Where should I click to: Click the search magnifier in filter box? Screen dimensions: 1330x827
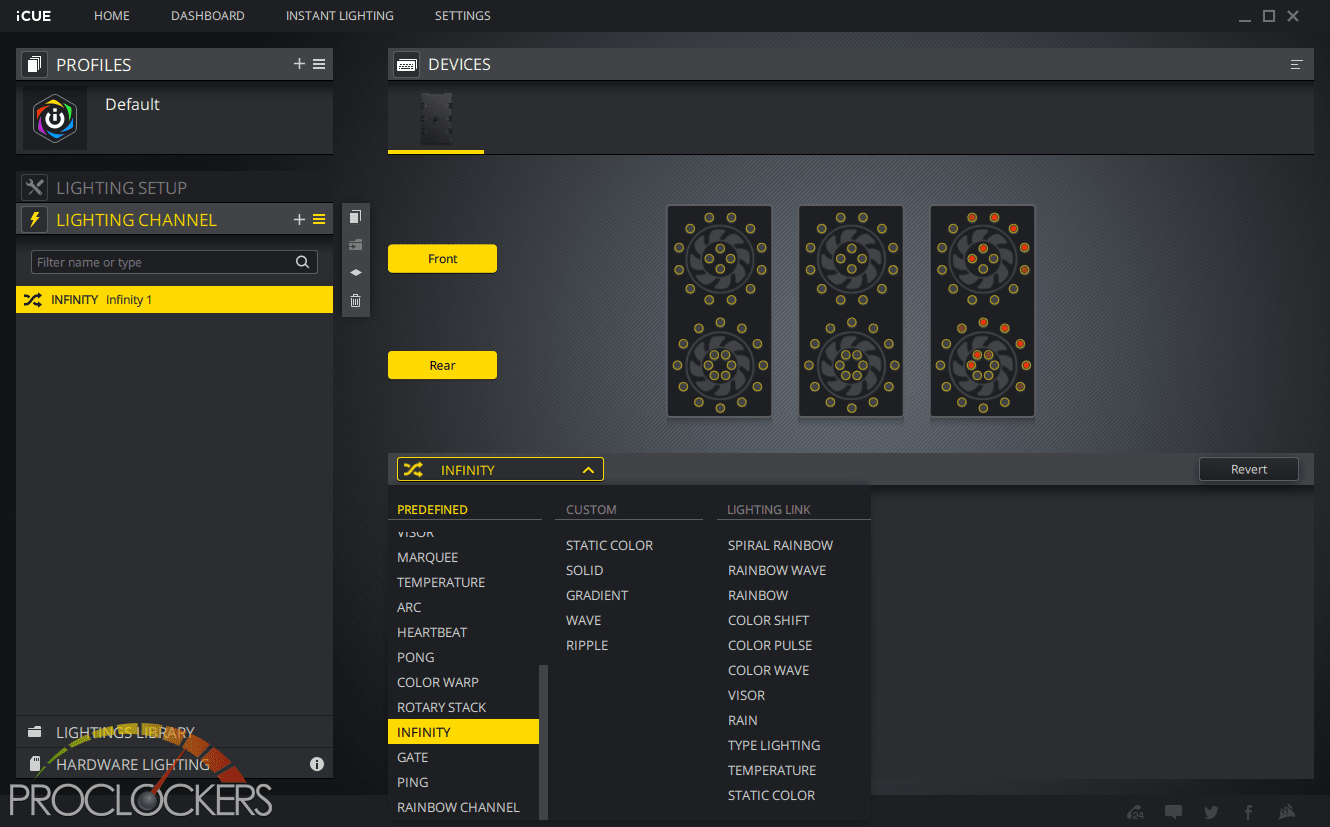point(303,262)
